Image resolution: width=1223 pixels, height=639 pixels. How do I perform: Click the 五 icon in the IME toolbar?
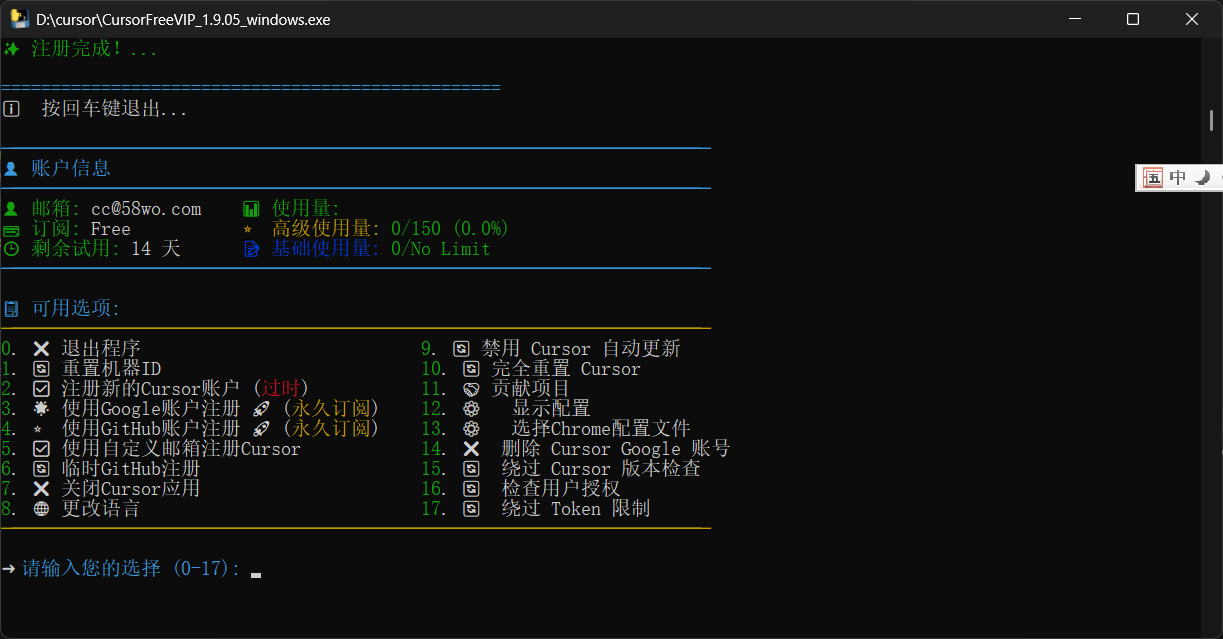point(1154,178)
